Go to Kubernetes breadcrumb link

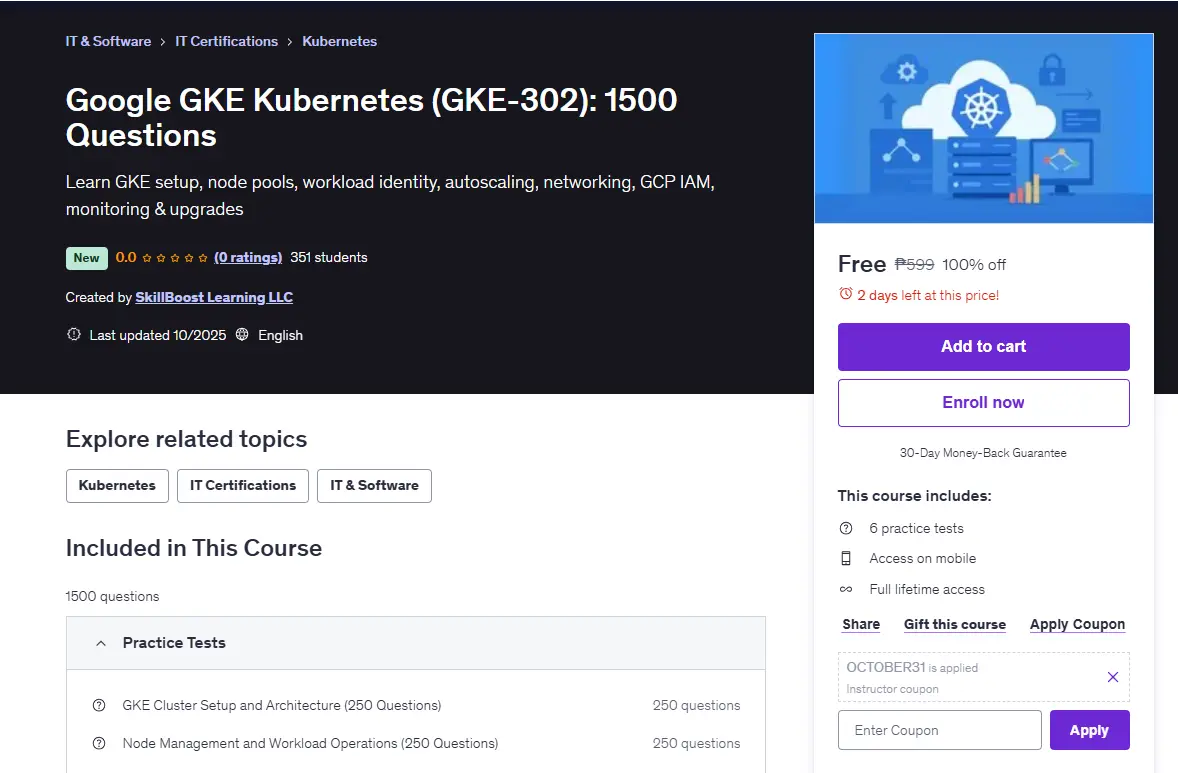[340, 41]
